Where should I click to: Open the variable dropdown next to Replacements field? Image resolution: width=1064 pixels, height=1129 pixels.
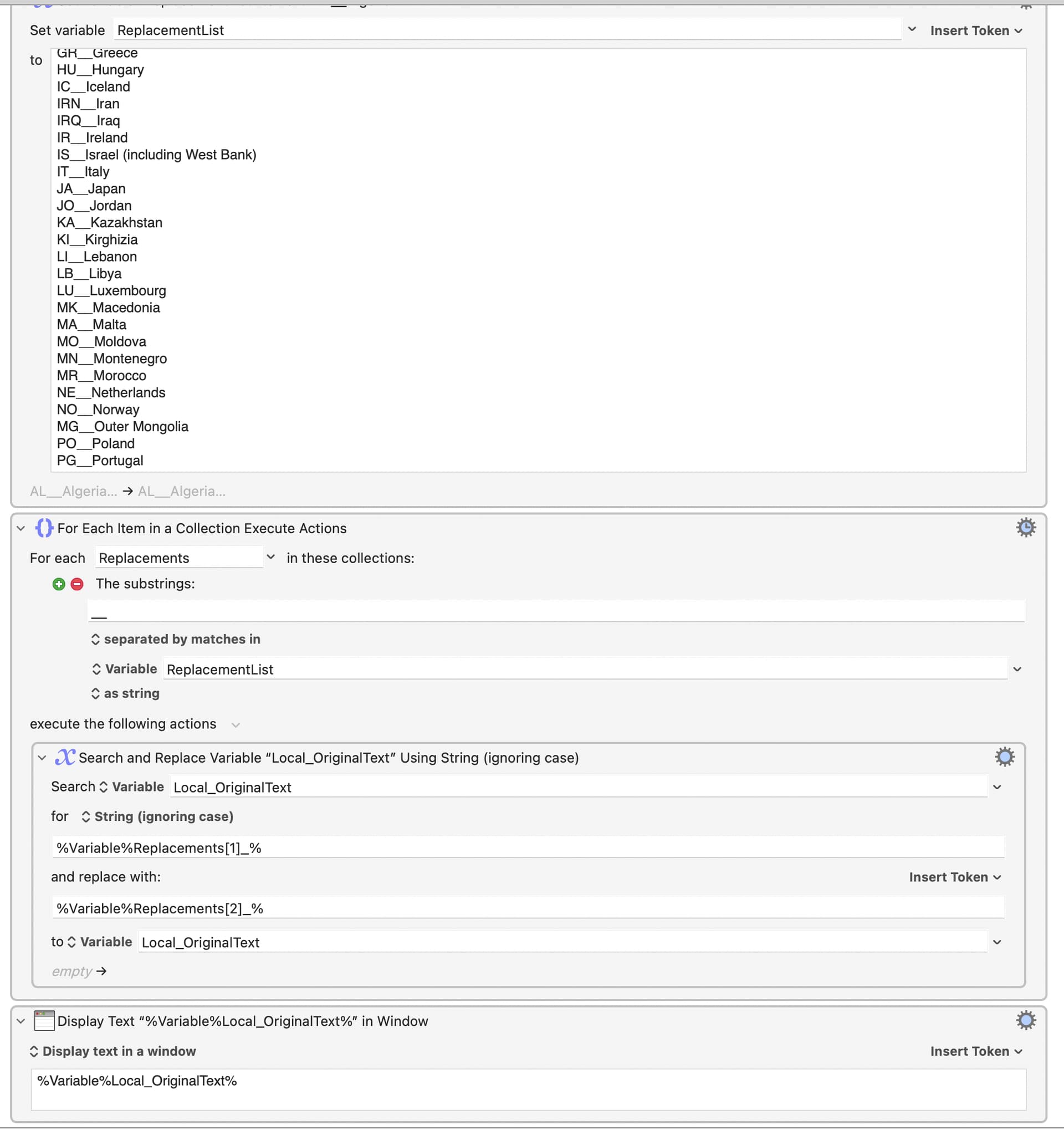point(271,557)
